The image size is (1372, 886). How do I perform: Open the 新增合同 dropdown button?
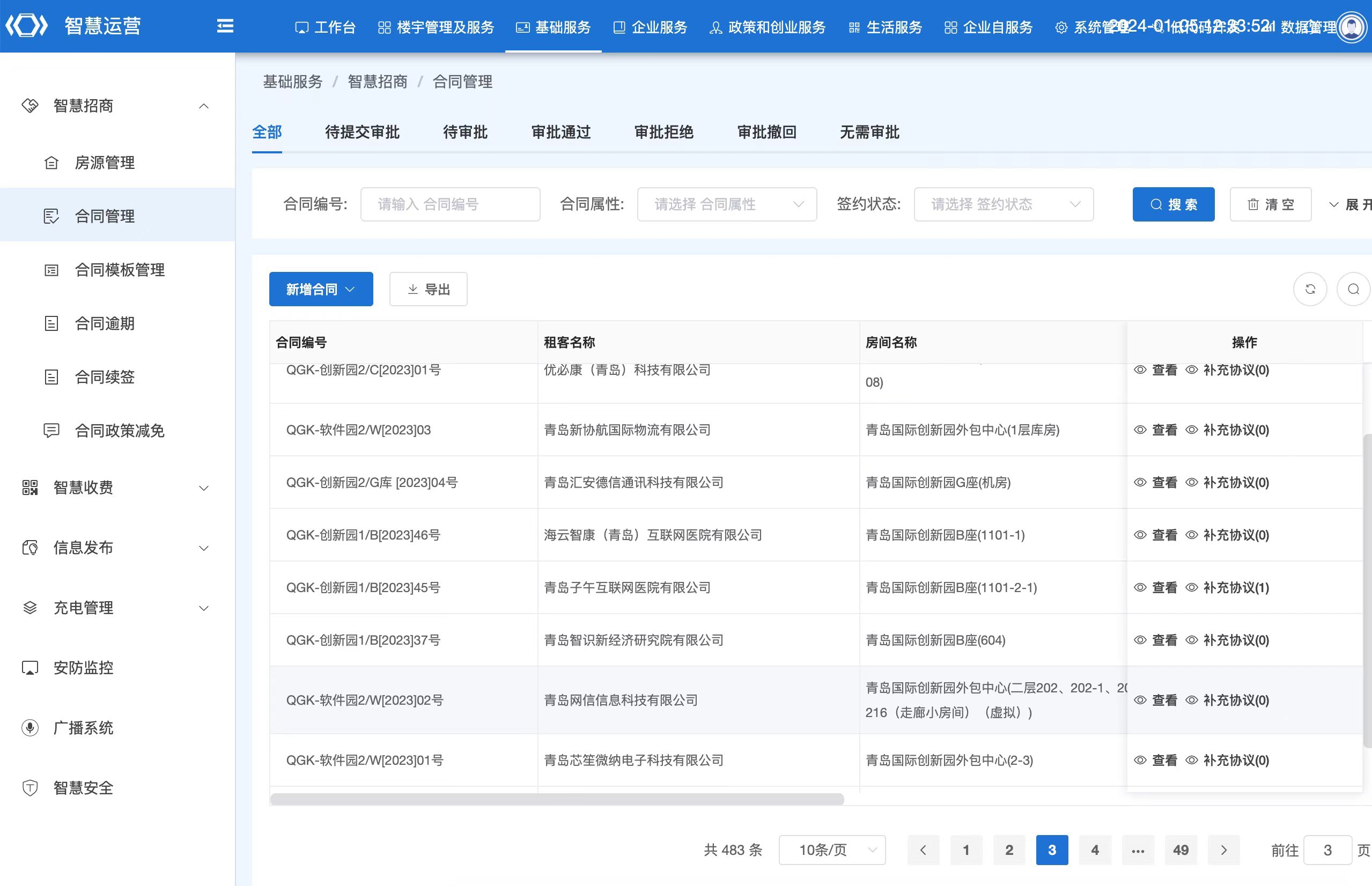pyautogui.click(x=321, y=290)
